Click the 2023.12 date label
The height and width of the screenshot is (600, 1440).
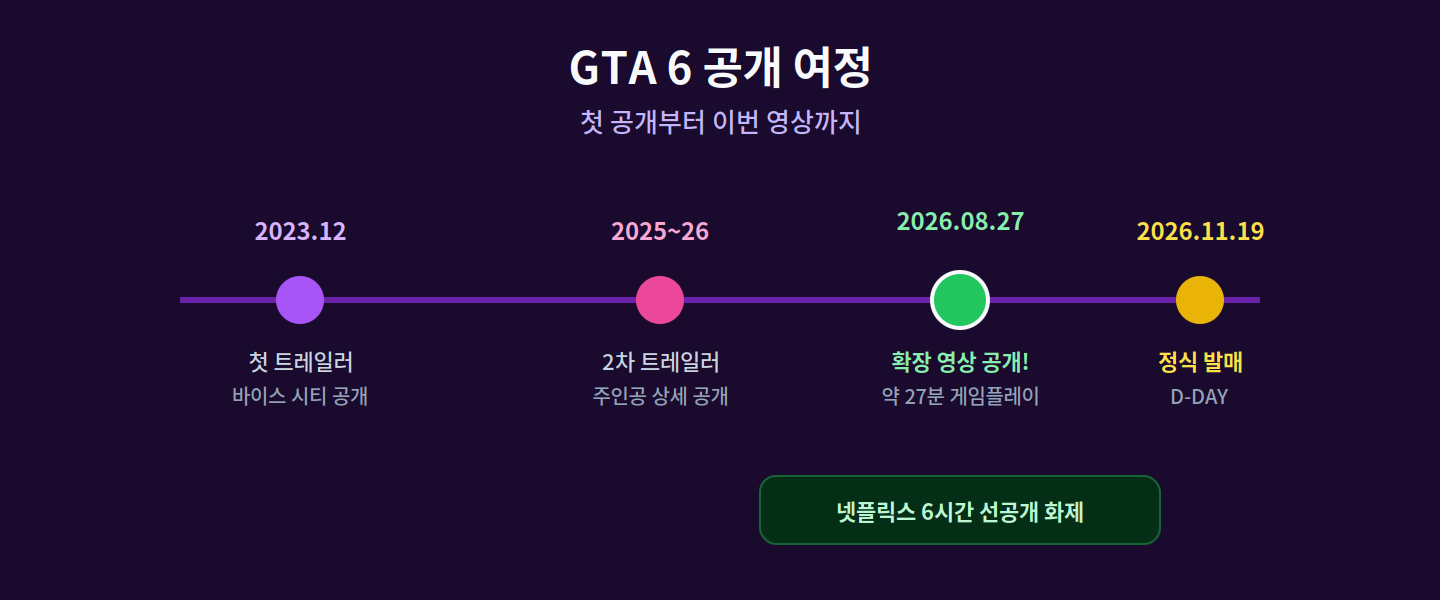(x=300, y=231)
